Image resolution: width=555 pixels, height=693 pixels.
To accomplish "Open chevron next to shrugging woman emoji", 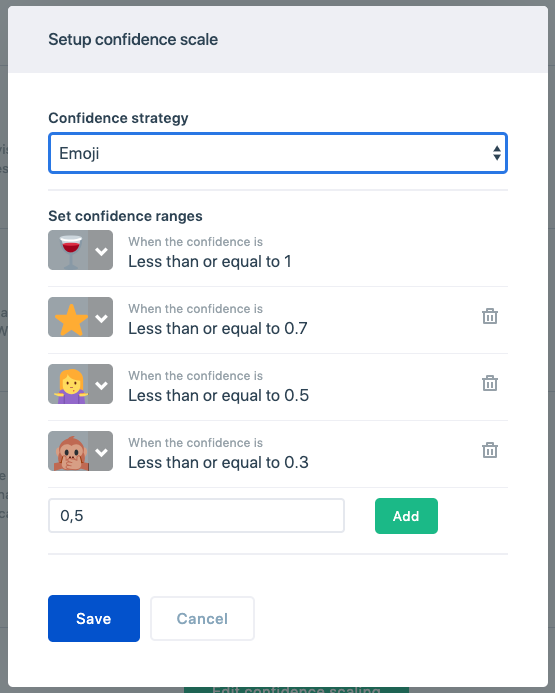I will click(x=101, y=385).
